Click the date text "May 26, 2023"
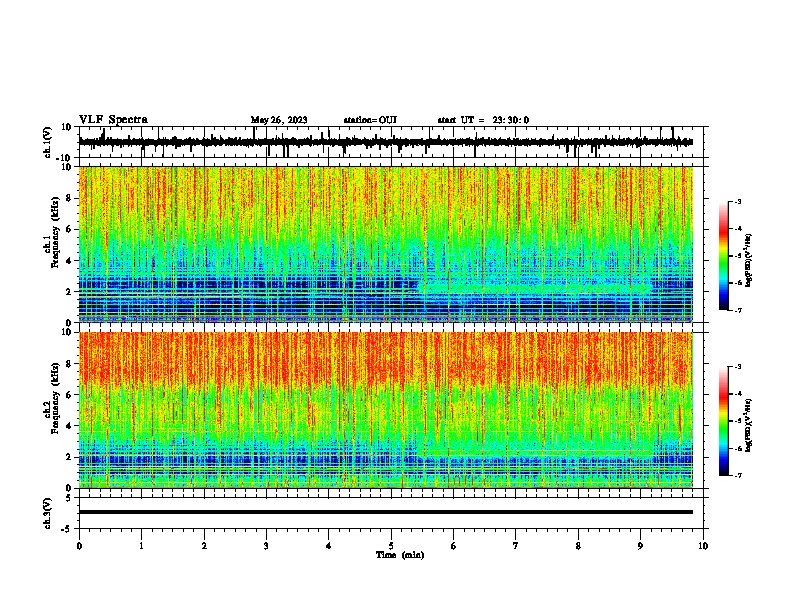 pyautogui.click(x=279, y=120)
